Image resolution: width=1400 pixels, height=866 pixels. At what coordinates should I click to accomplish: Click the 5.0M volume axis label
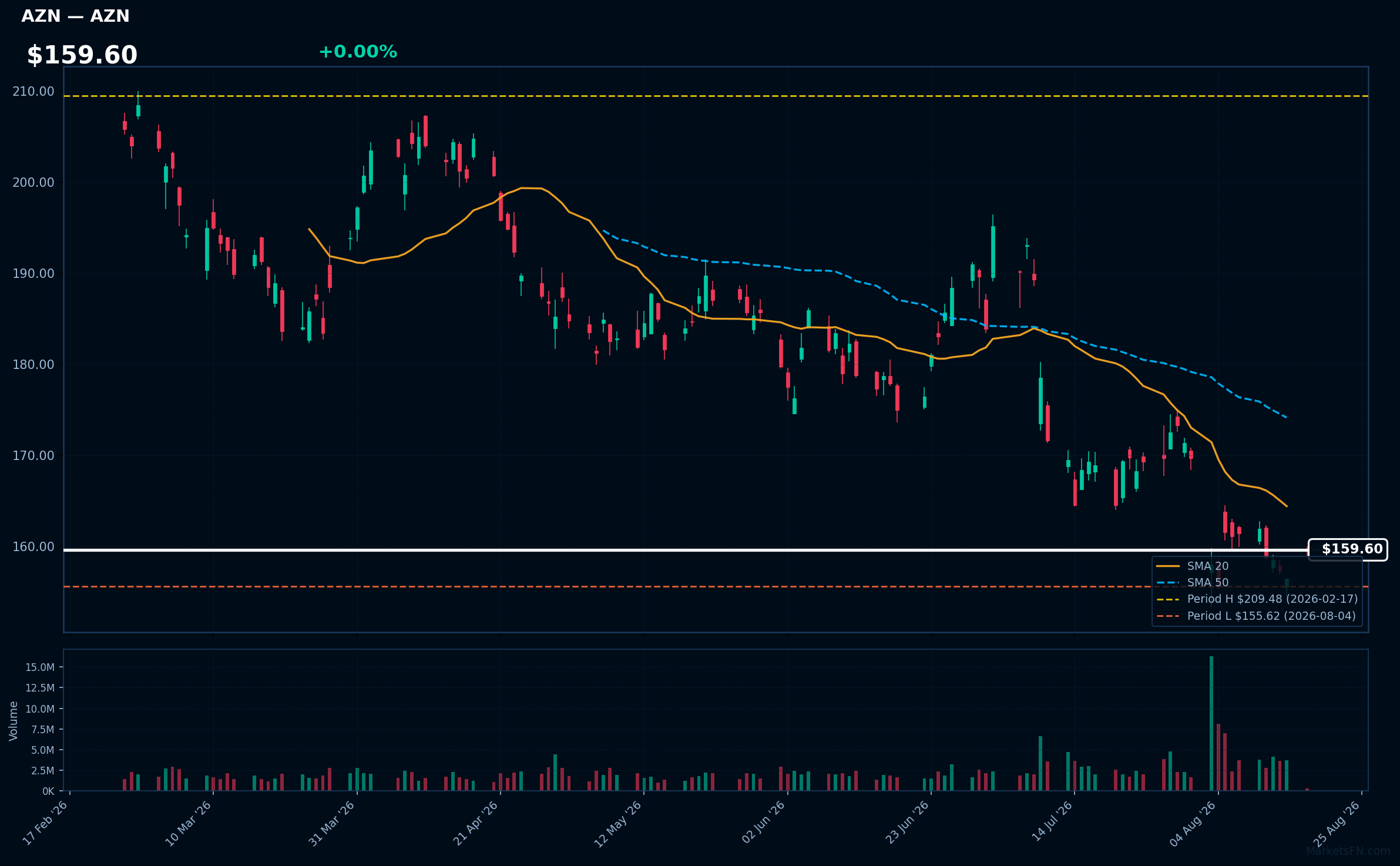click(43, 750)
